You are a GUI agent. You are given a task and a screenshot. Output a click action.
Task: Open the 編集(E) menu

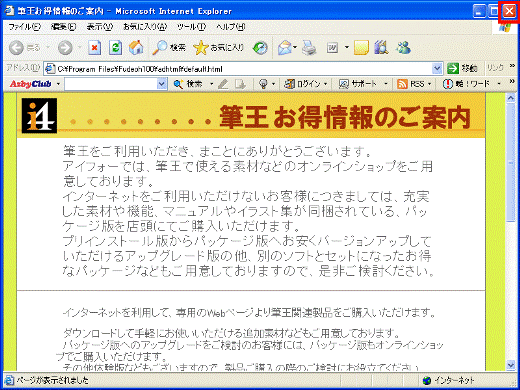(x=63, y=27)
